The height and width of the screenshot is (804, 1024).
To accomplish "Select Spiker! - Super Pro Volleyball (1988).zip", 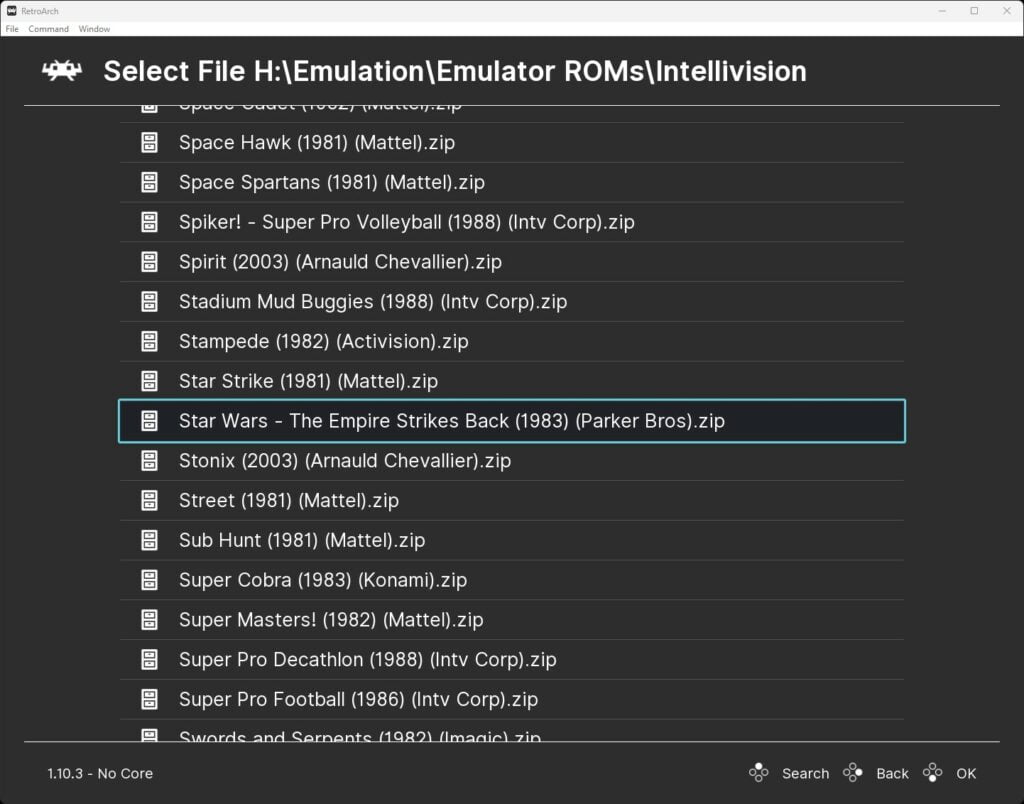I will pyautogui.click(x=512, y=222).
